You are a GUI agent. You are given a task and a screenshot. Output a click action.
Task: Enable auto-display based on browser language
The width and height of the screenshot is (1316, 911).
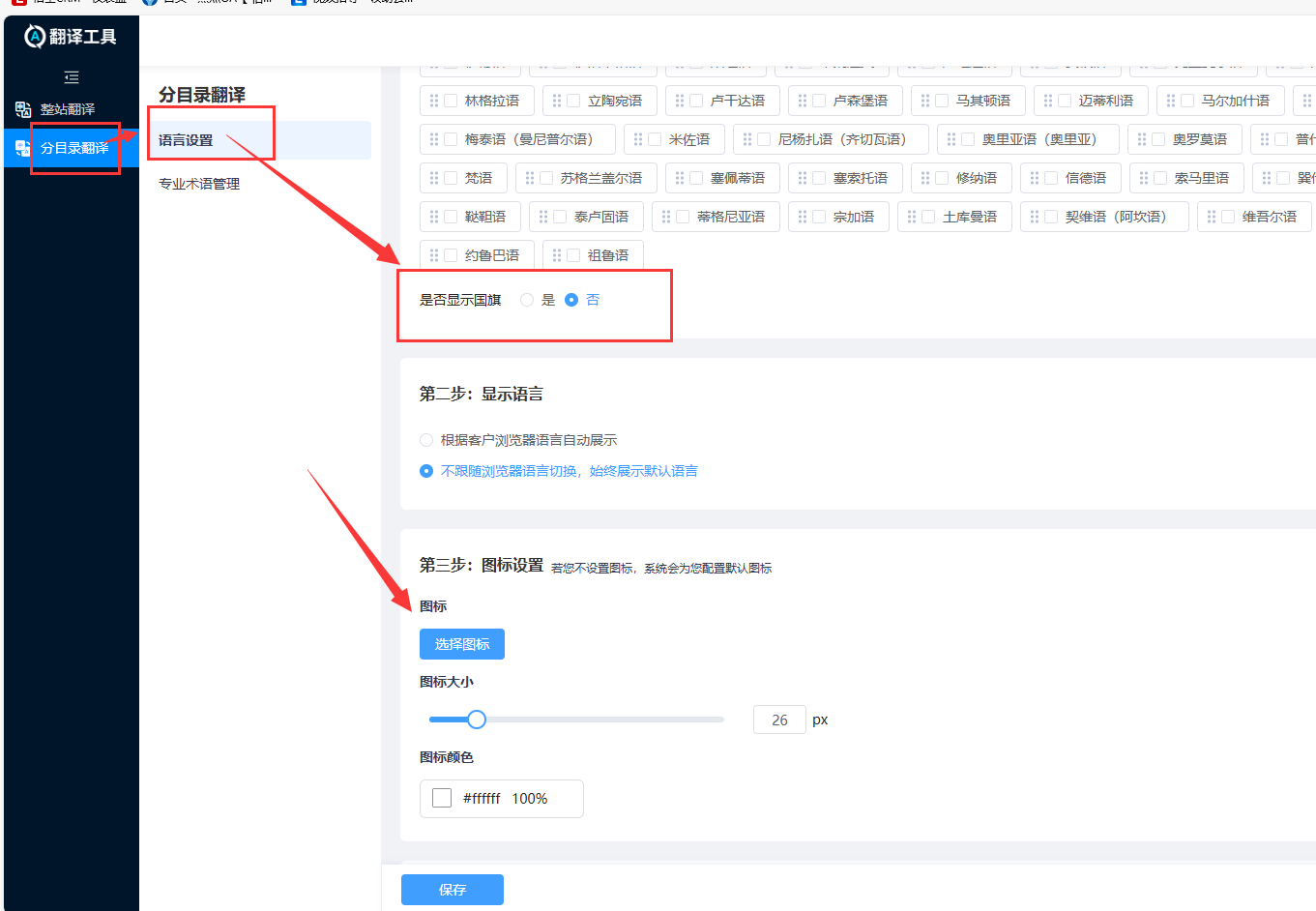[426, 439]
